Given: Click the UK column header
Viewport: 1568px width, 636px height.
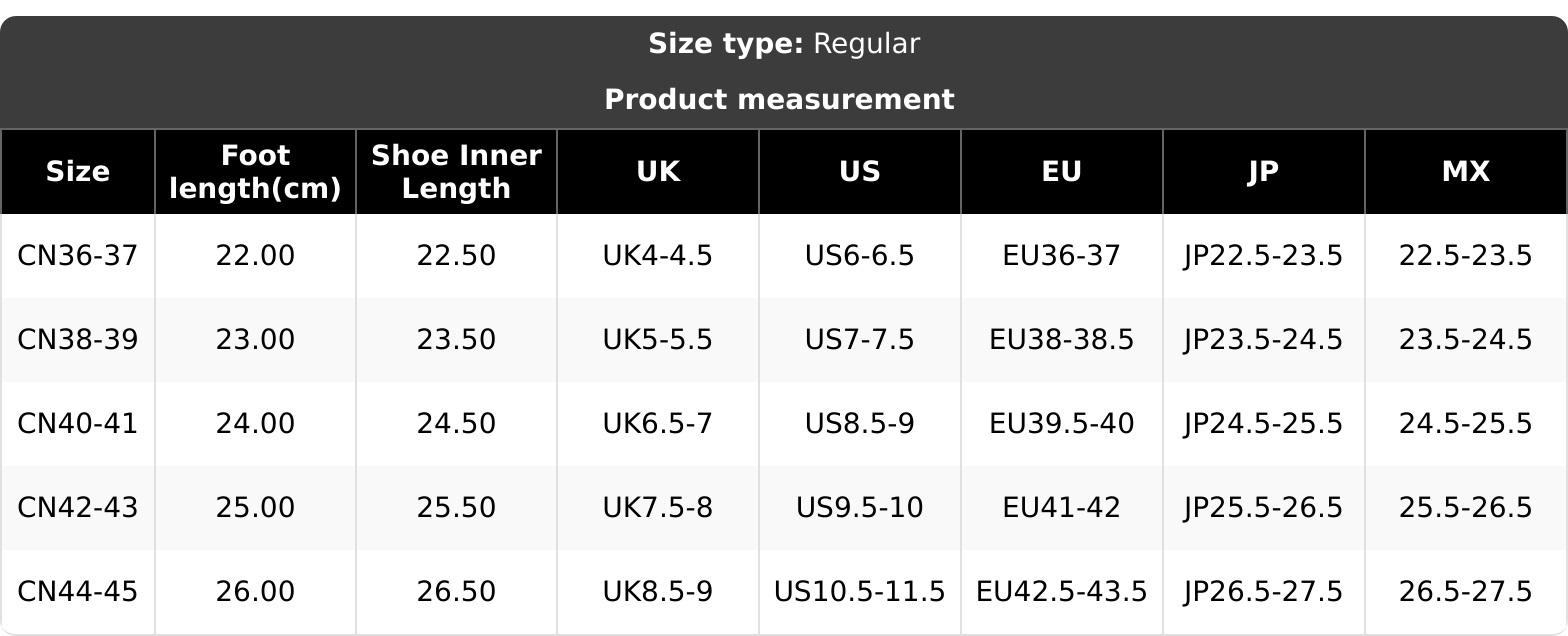Looking at the screenshot, I should tap(658, 172).
